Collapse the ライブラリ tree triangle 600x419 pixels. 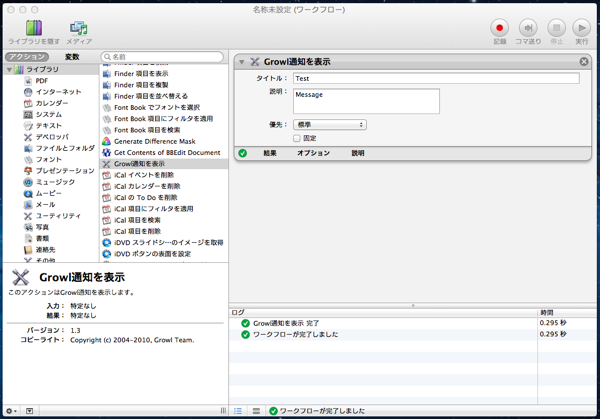coord(10,70)
